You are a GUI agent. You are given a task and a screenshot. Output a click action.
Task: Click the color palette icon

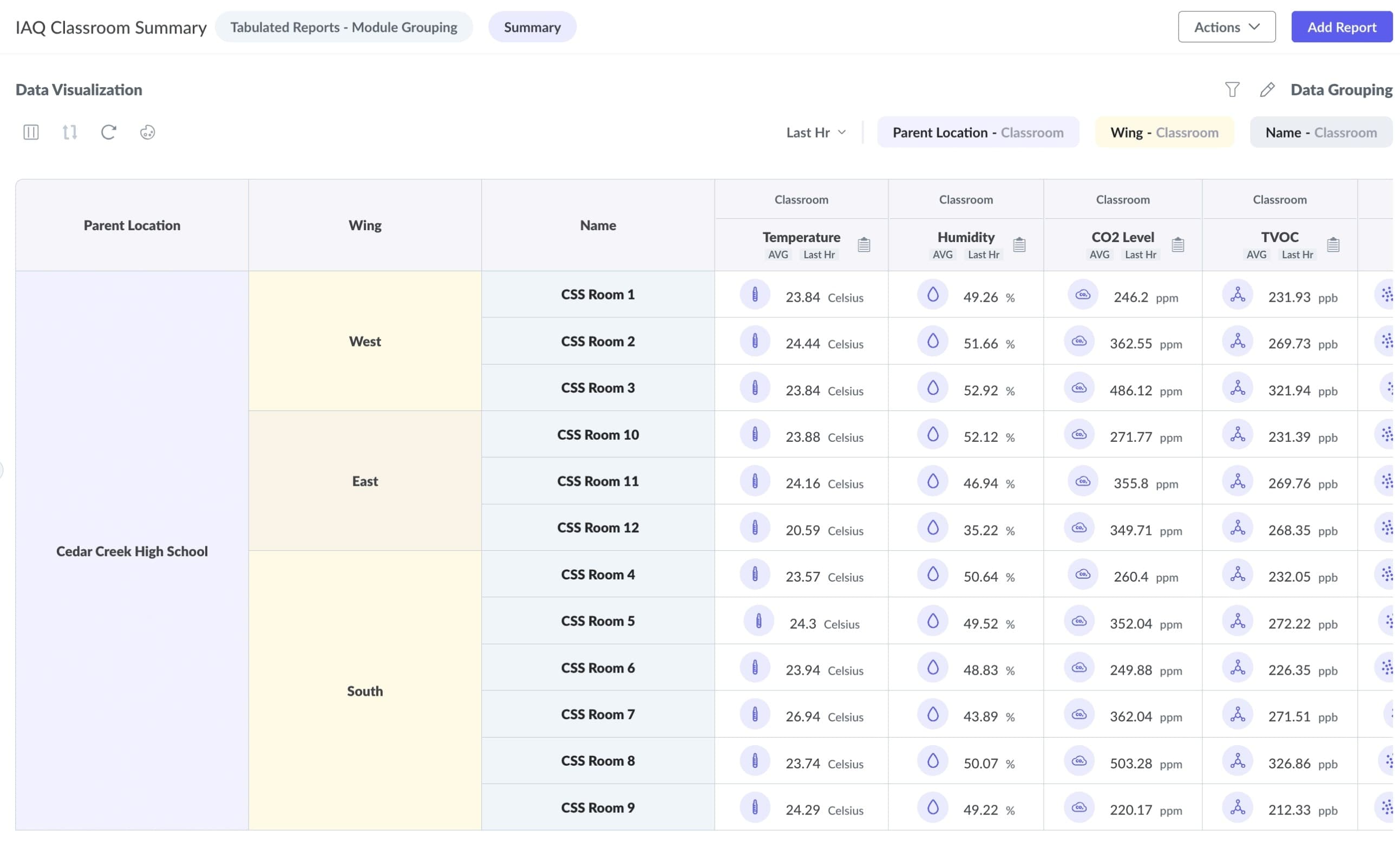147,132
